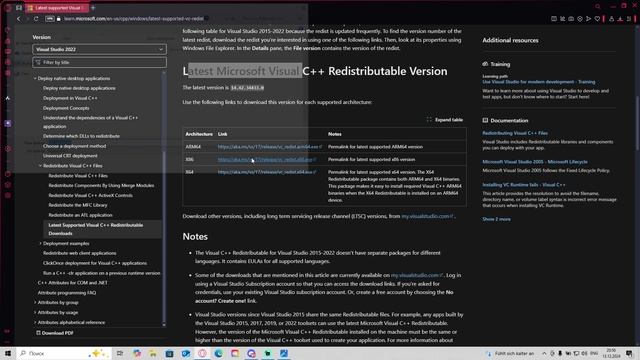Toggle the VPN badge in the address bar

(50, 19)
